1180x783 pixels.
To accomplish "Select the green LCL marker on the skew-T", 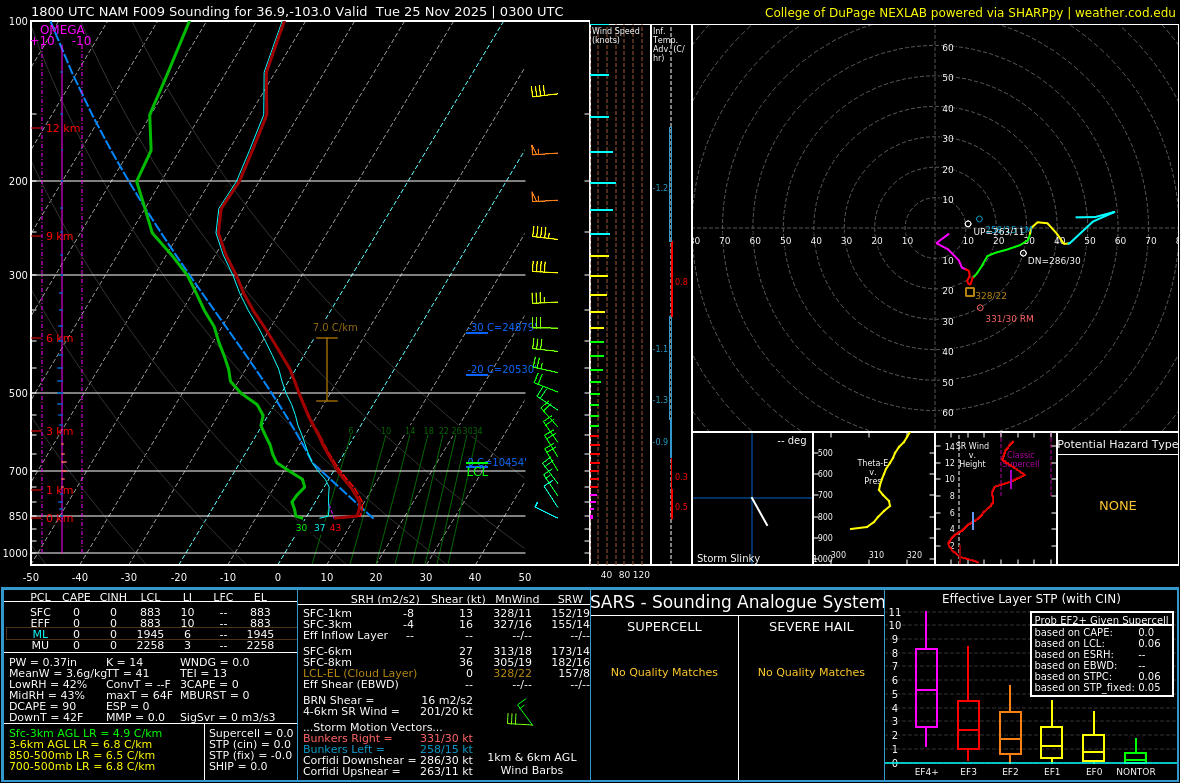I will [477, 473].
